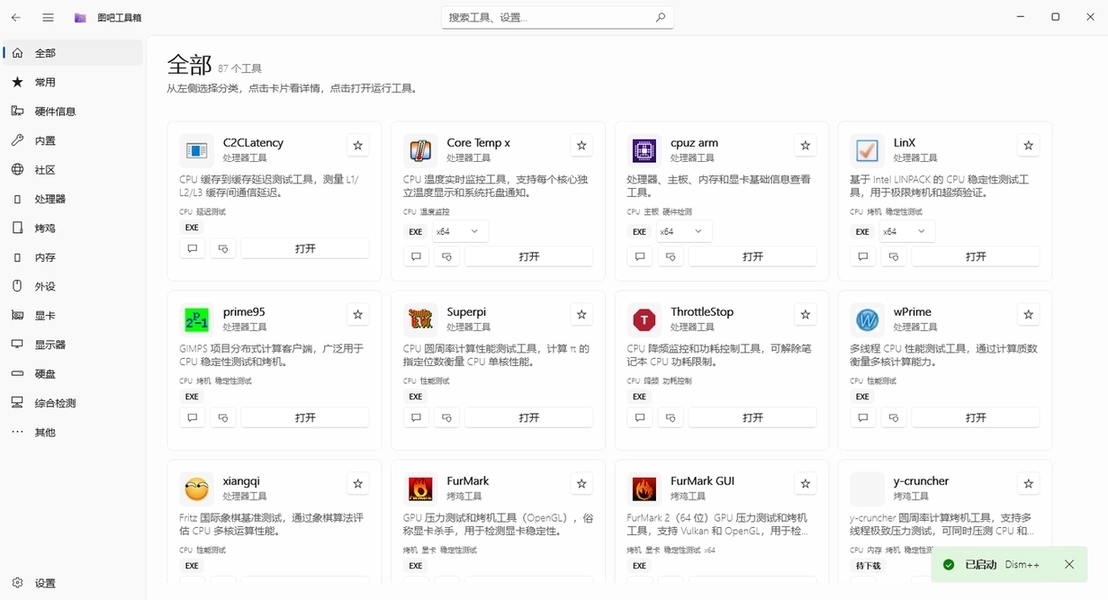Toggle the wPrime favorite star
Screen dimensions: 1108x600
coord(1028,314)
